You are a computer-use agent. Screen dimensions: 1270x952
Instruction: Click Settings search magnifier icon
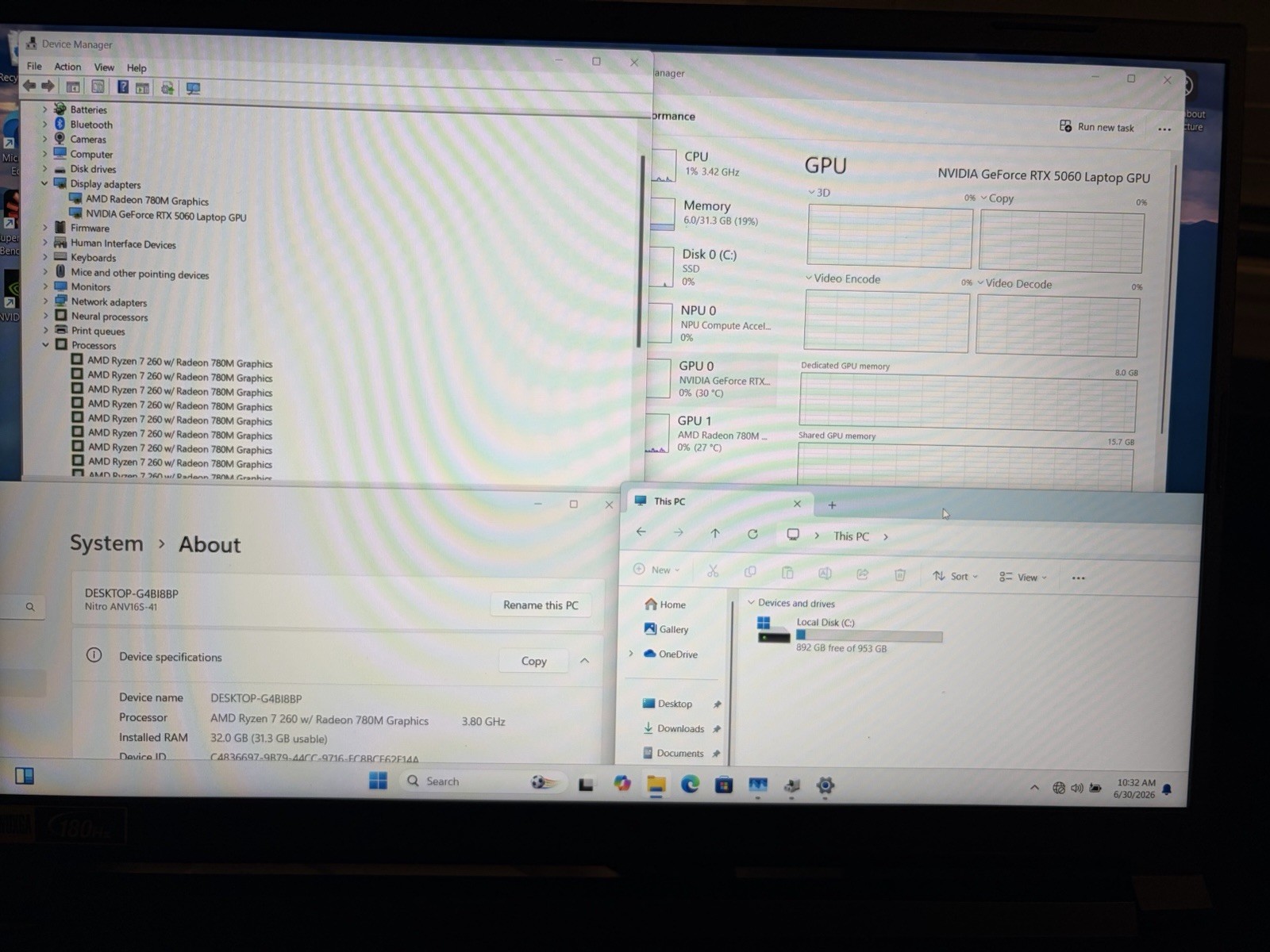[x=30, y=607]
